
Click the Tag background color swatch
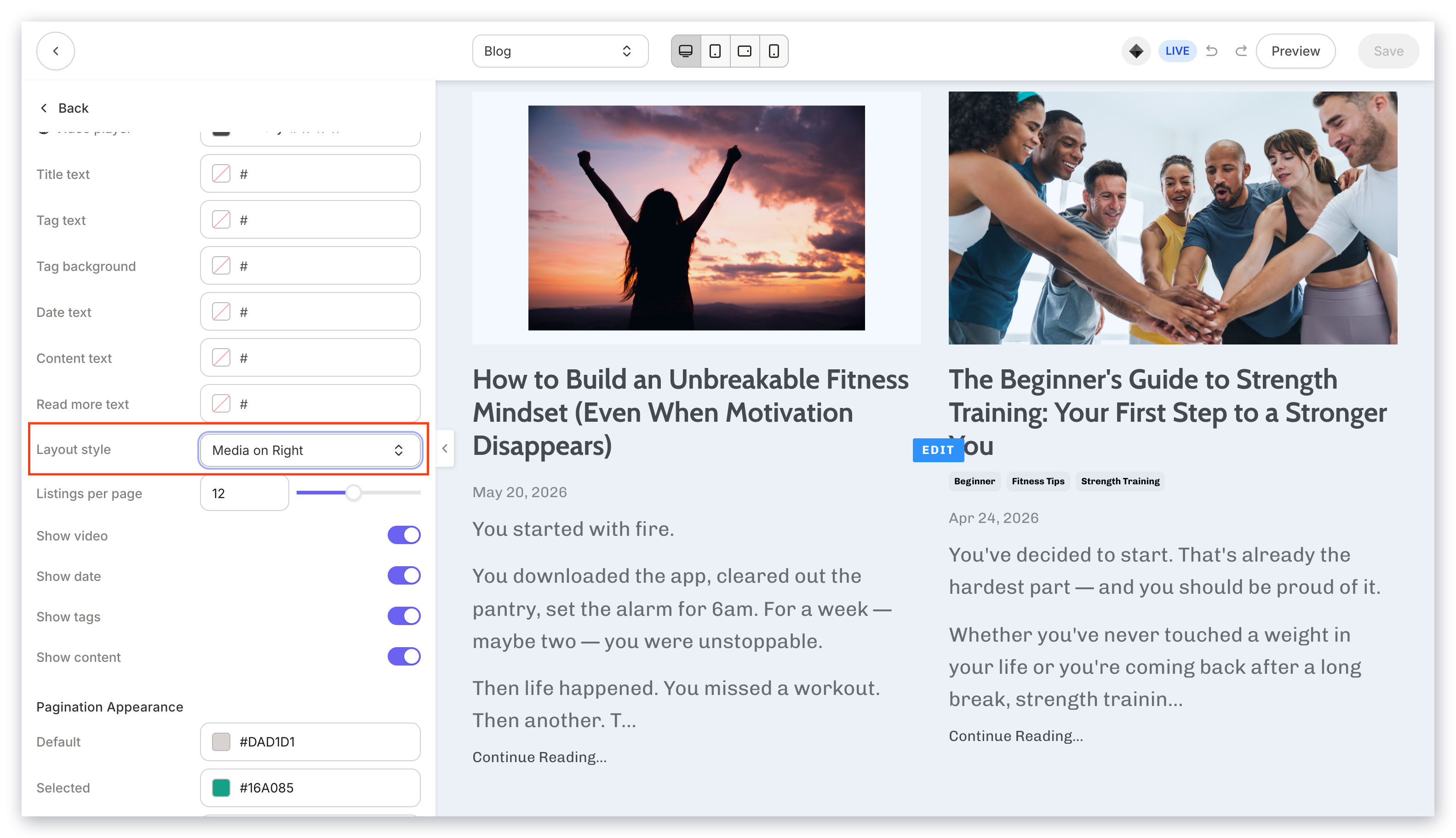[x=221, y=266]
